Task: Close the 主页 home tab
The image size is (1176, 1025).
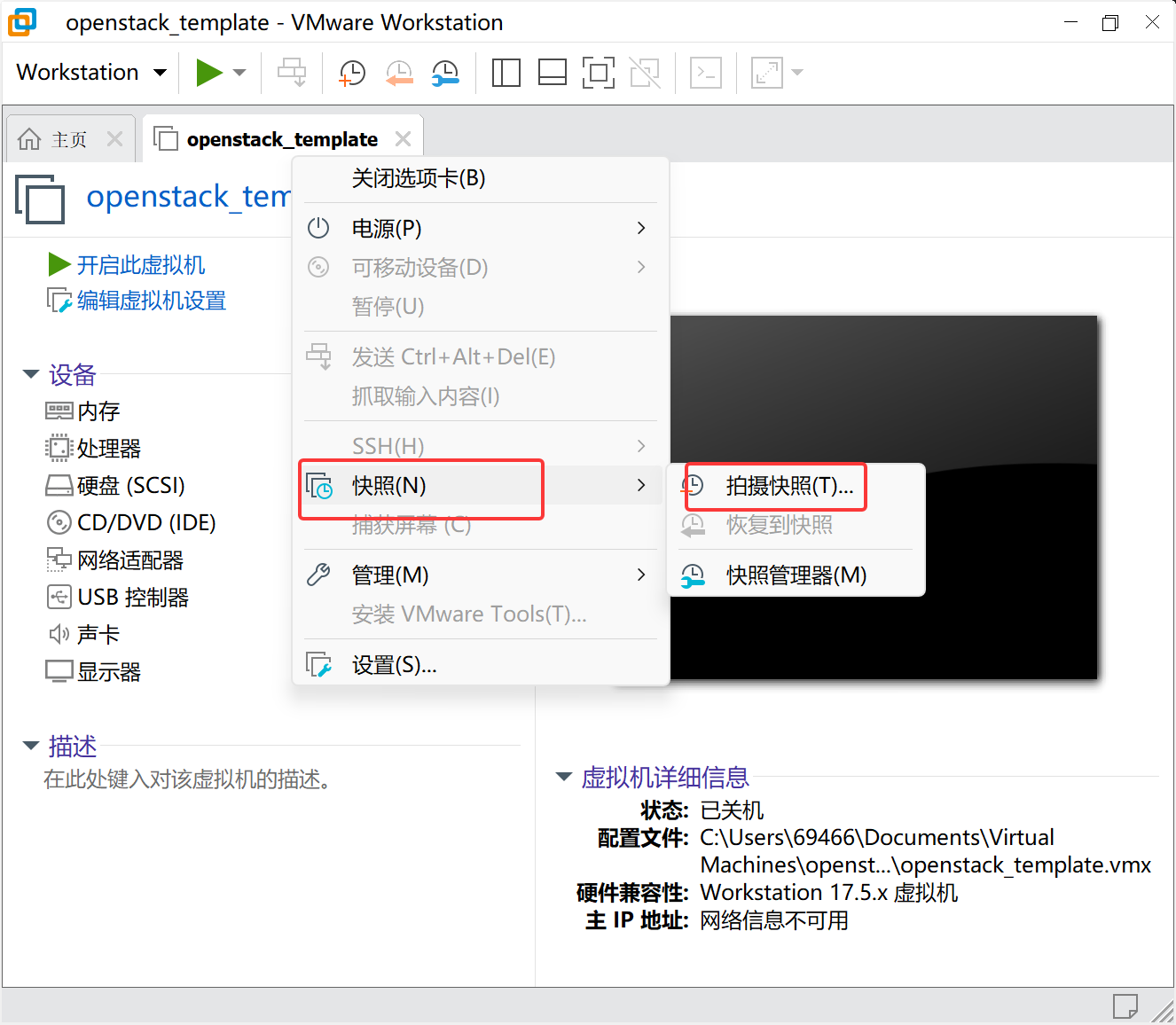Action: tap(114, 139)
